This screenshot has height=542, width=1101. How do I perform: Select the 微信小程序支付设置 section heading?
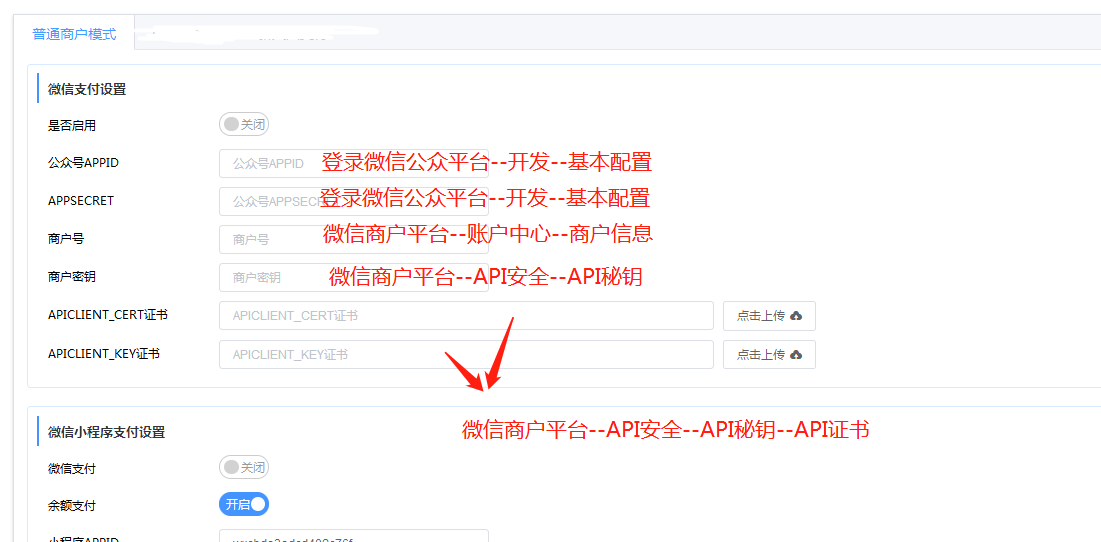(x=107, y=432)
